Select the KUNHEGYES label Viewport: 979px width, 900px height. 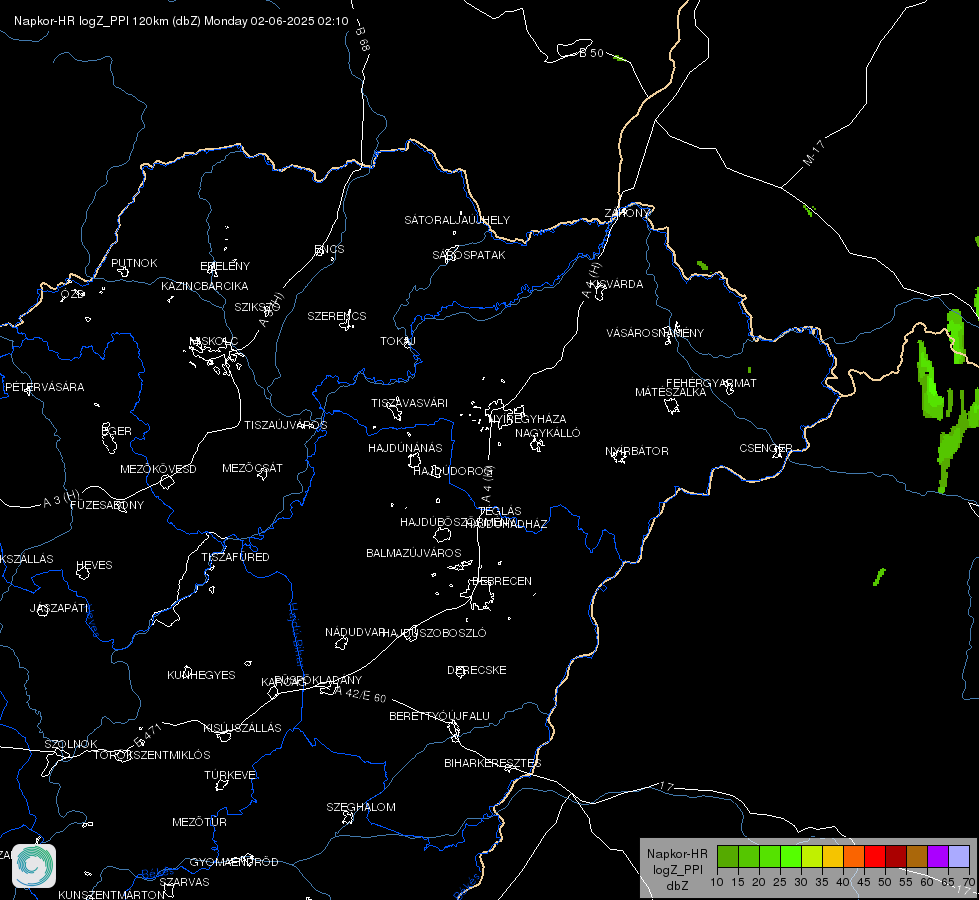[x=201, y=675]
